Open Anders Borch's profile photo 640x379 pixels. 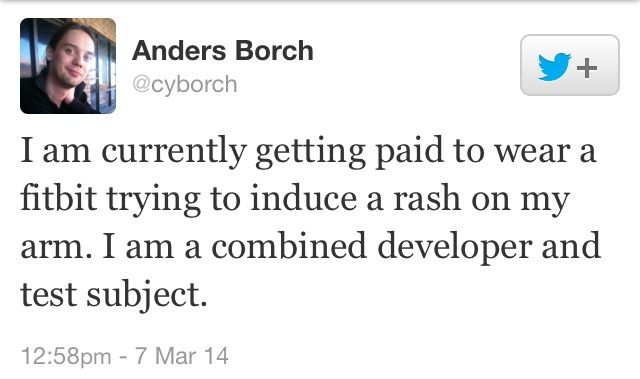pos(68,66)
